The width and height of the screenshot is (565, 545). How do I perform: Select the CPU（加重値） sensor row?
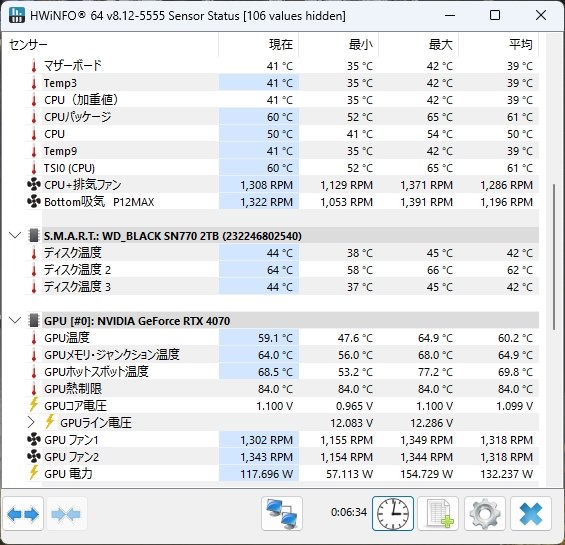pos(282,100)
